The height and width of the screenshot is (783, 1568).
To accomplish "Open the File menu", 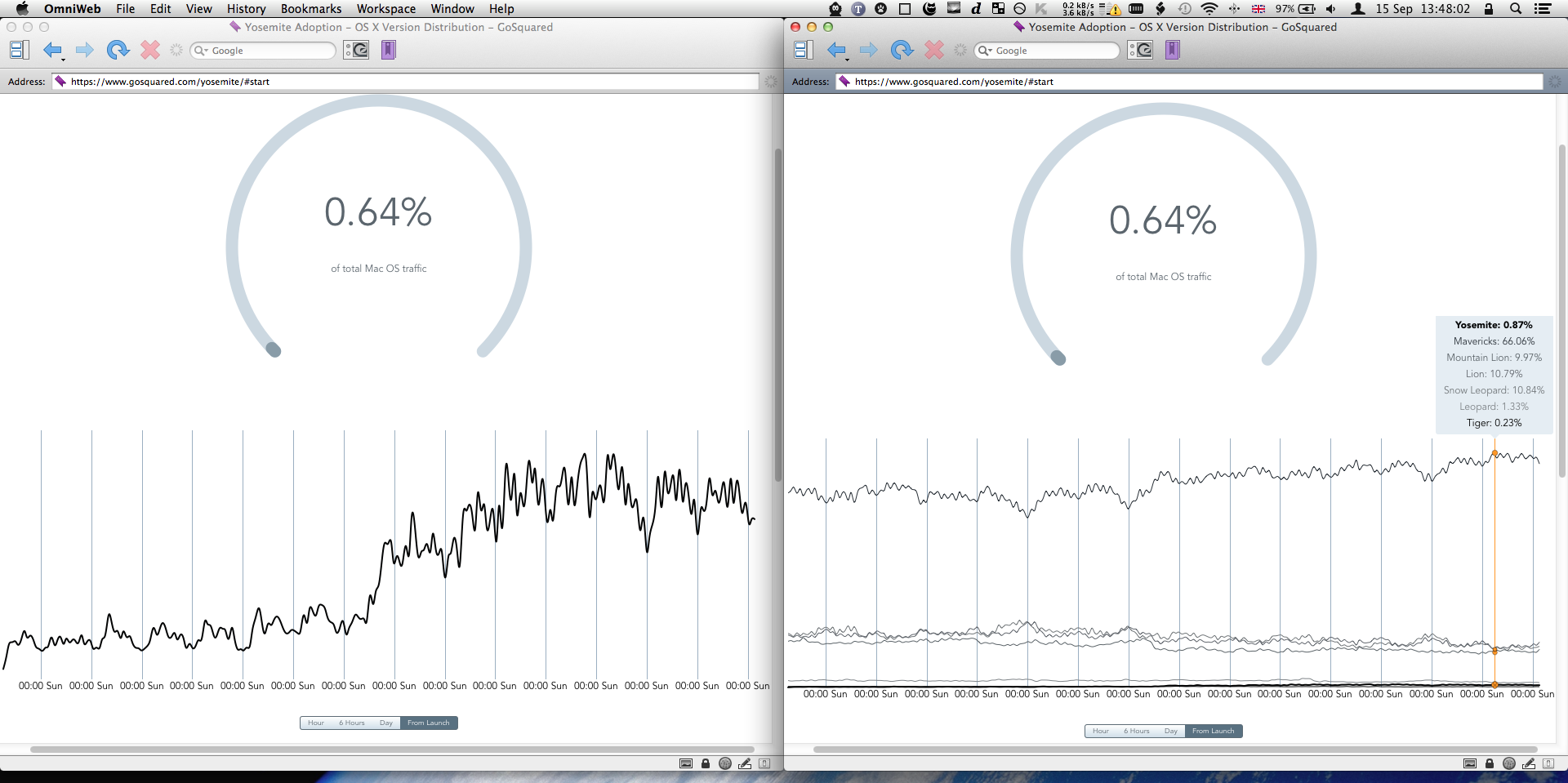I will [125, 9].
